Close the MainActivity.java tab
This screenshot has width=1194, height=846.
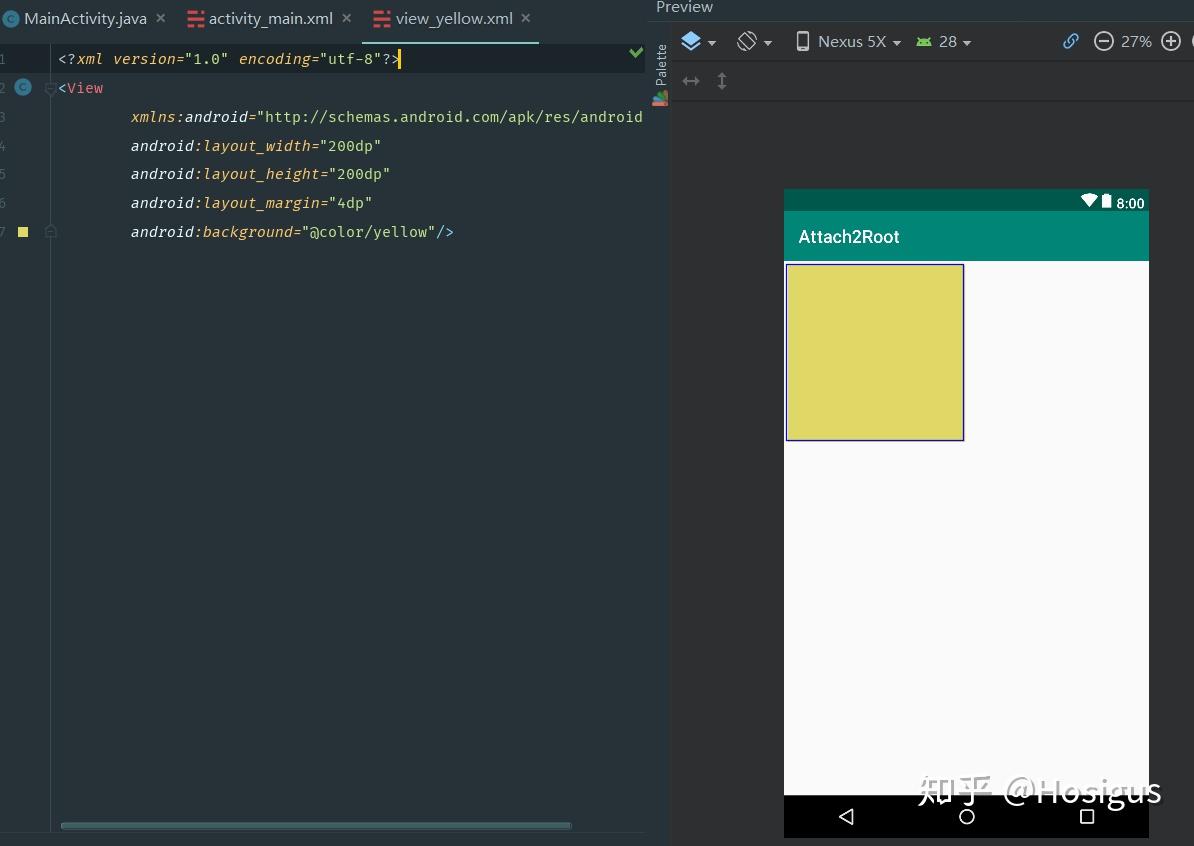(161, 18)
